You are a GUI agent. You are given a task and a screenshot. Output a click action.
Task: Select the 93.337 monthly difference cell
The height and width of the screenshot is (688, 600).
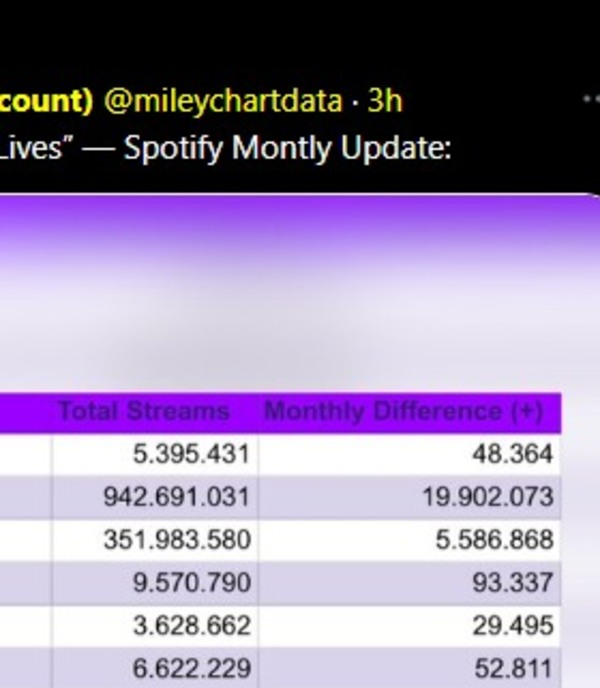[512, 583]
